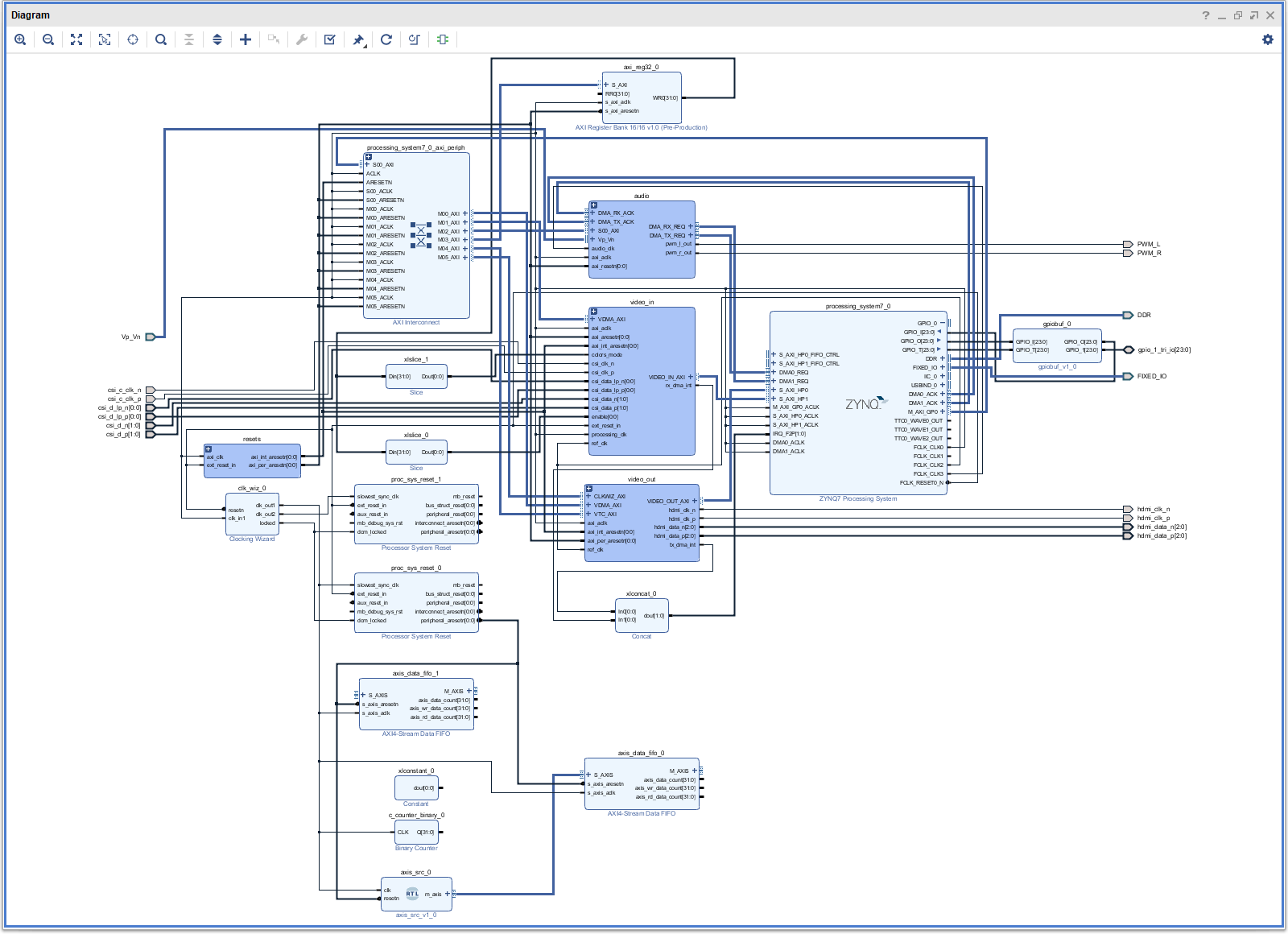Toggle the pin icon in toolbar
The width and height of the screenshot is (1288, 934).
pos(358,39)
